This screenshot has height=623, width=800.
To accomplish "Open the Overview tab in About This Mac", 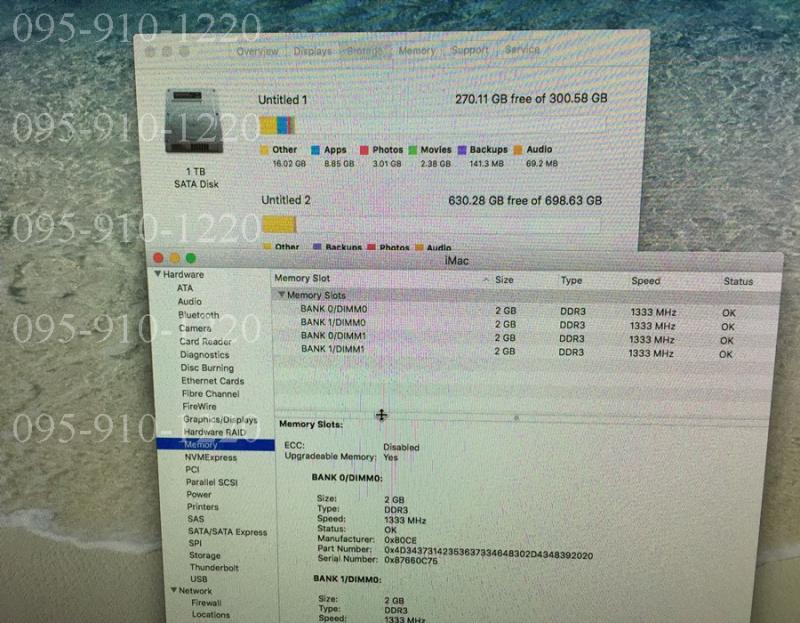I will click(258, 51).
